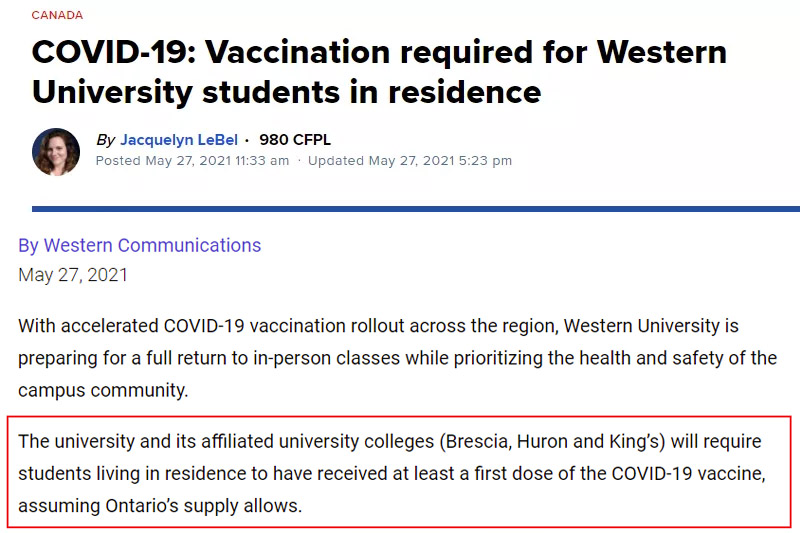Click the author's round profile photo
The image size is (800, 533).
coord(56,152)
